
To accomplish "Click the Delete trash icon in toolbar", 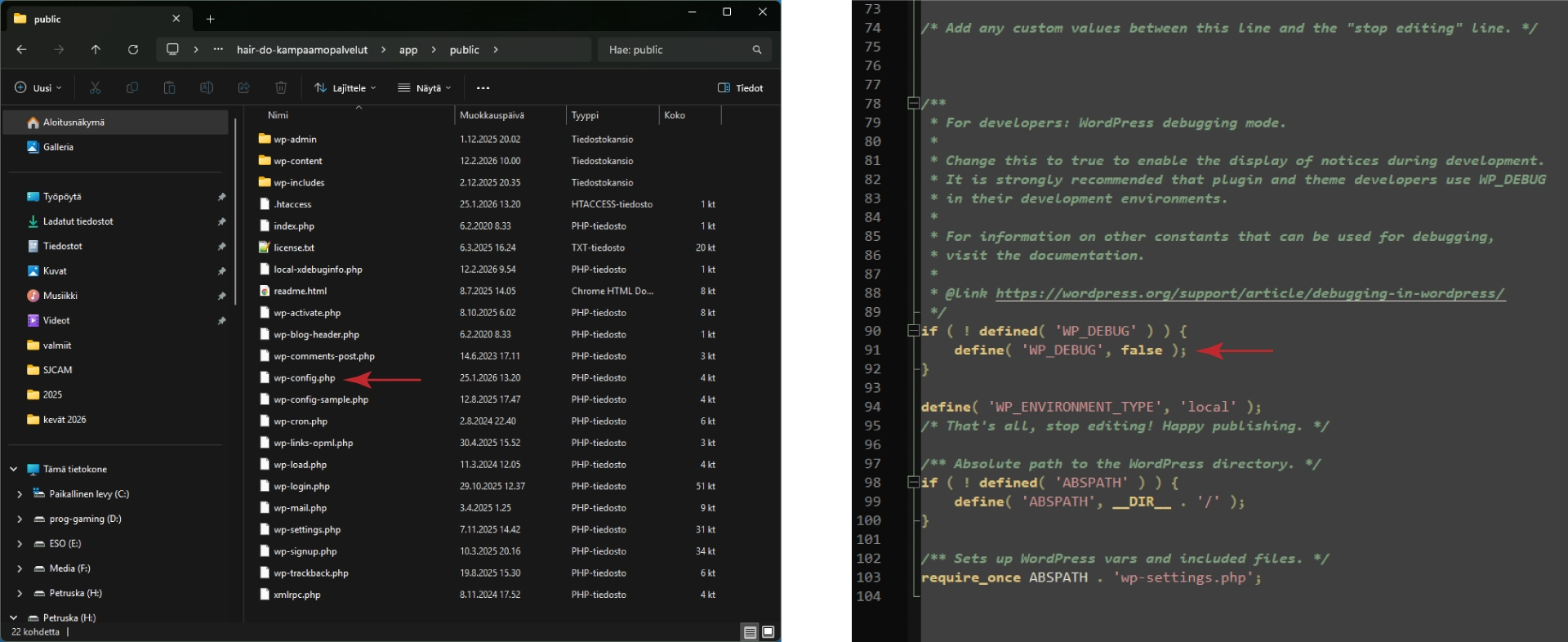I will click(281, 87).
